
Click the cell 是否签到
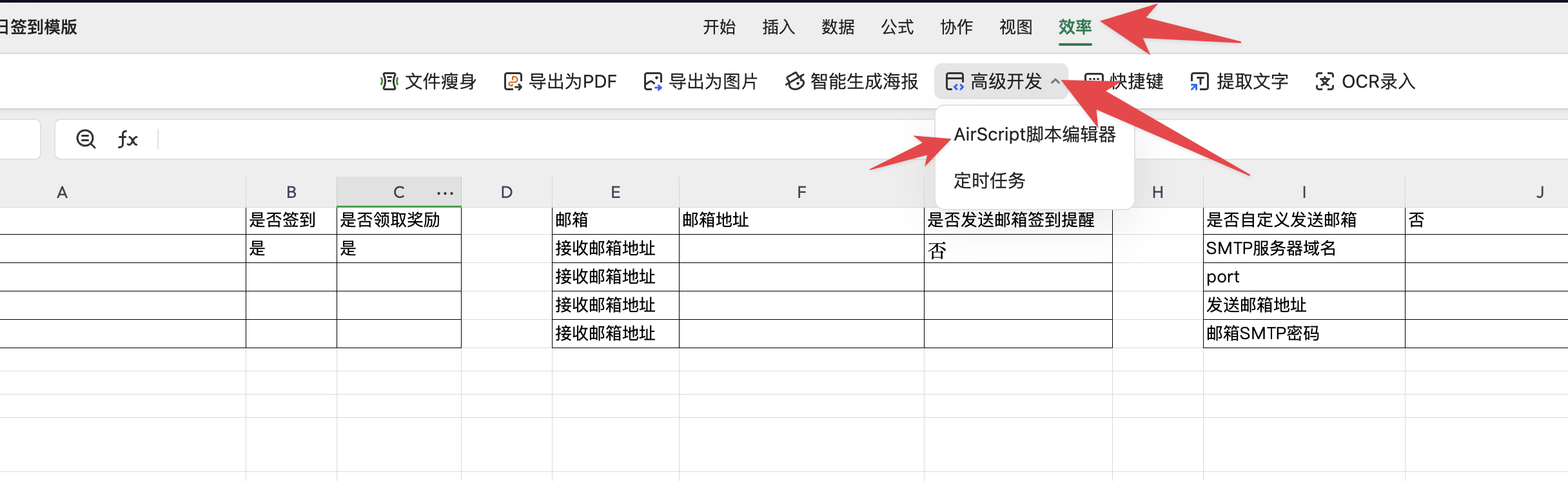291,221
